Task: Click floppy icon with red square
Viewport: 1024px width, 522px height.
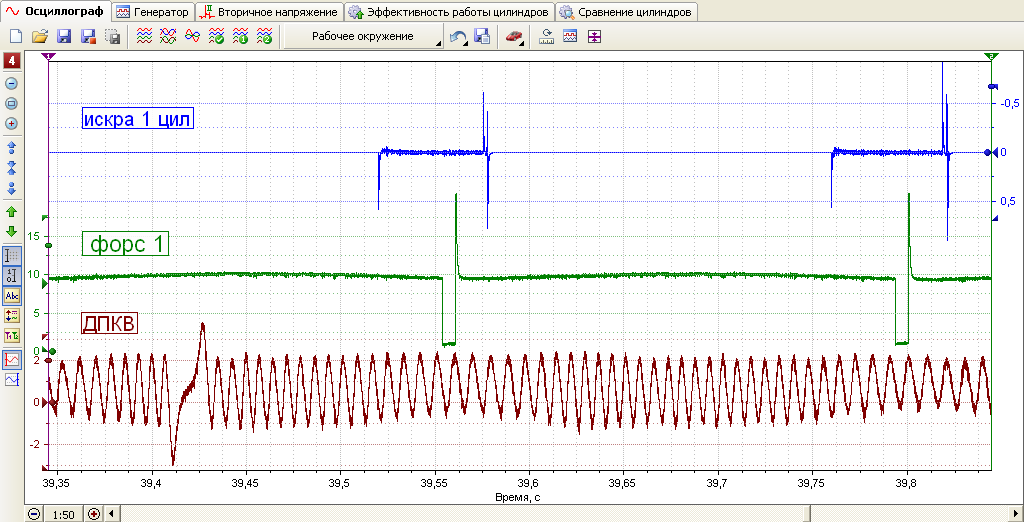Action: [x=88, y=37]
